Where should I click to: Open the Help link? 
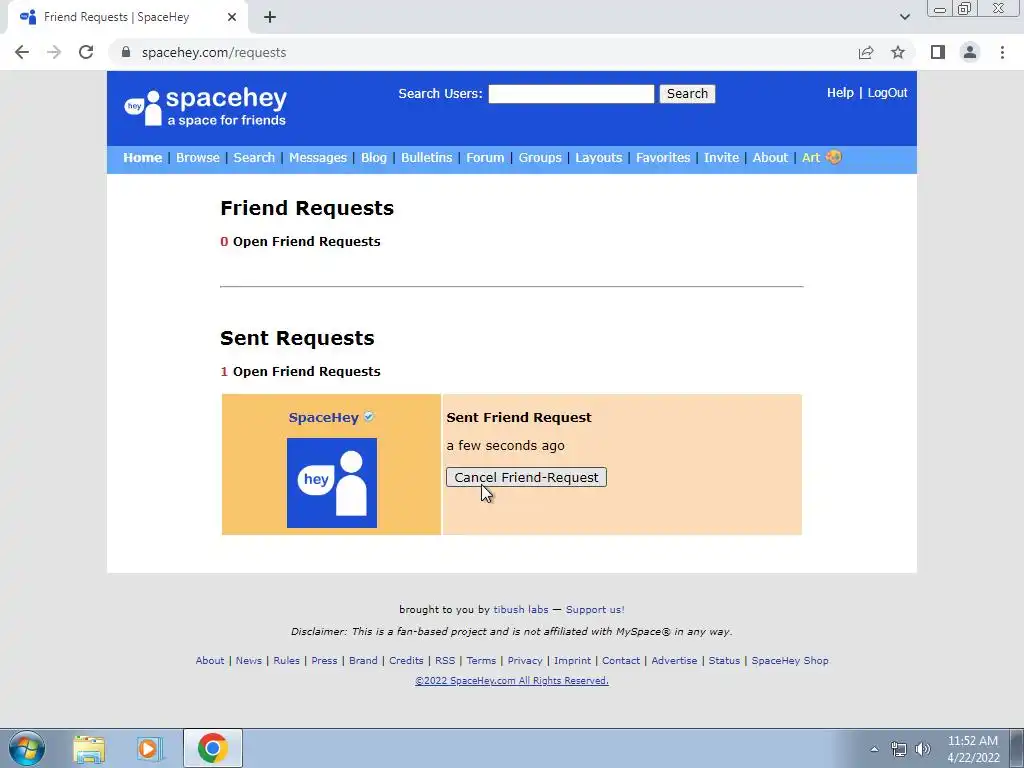pos(840,93)
